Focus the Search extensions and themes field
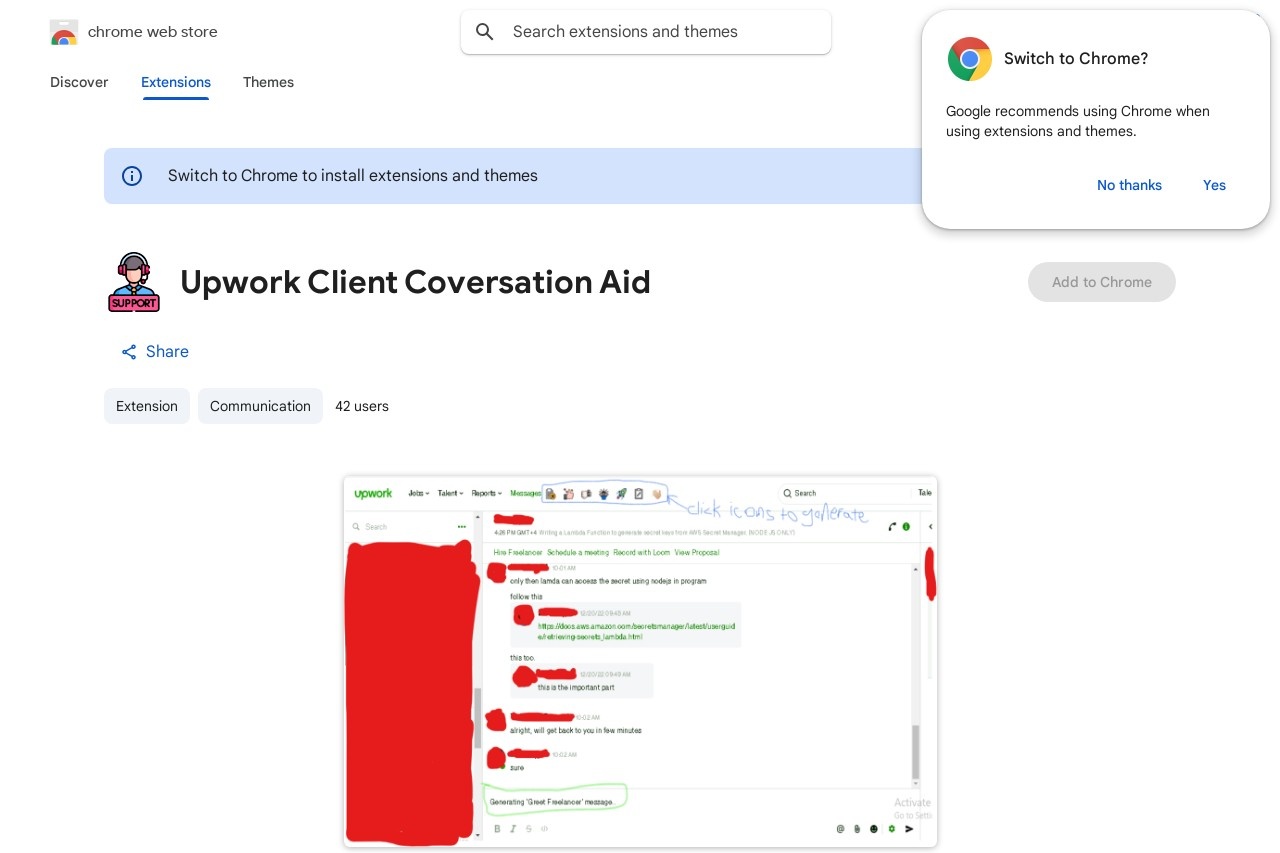The image size is (1280, 853). tap(646, 32)
